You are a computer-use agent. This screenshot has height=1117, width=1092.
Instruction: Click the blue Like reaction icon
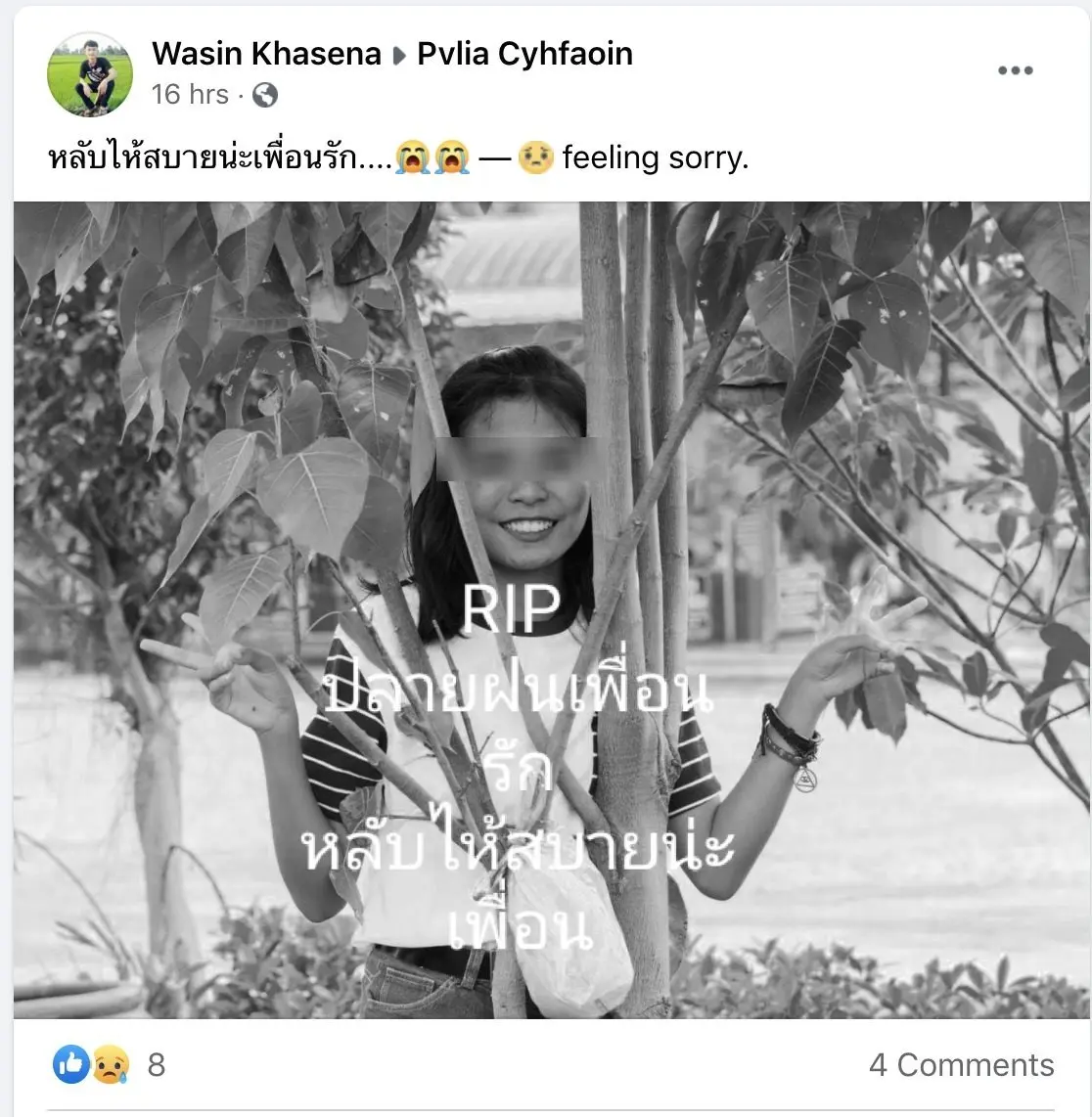(71, 1064)
